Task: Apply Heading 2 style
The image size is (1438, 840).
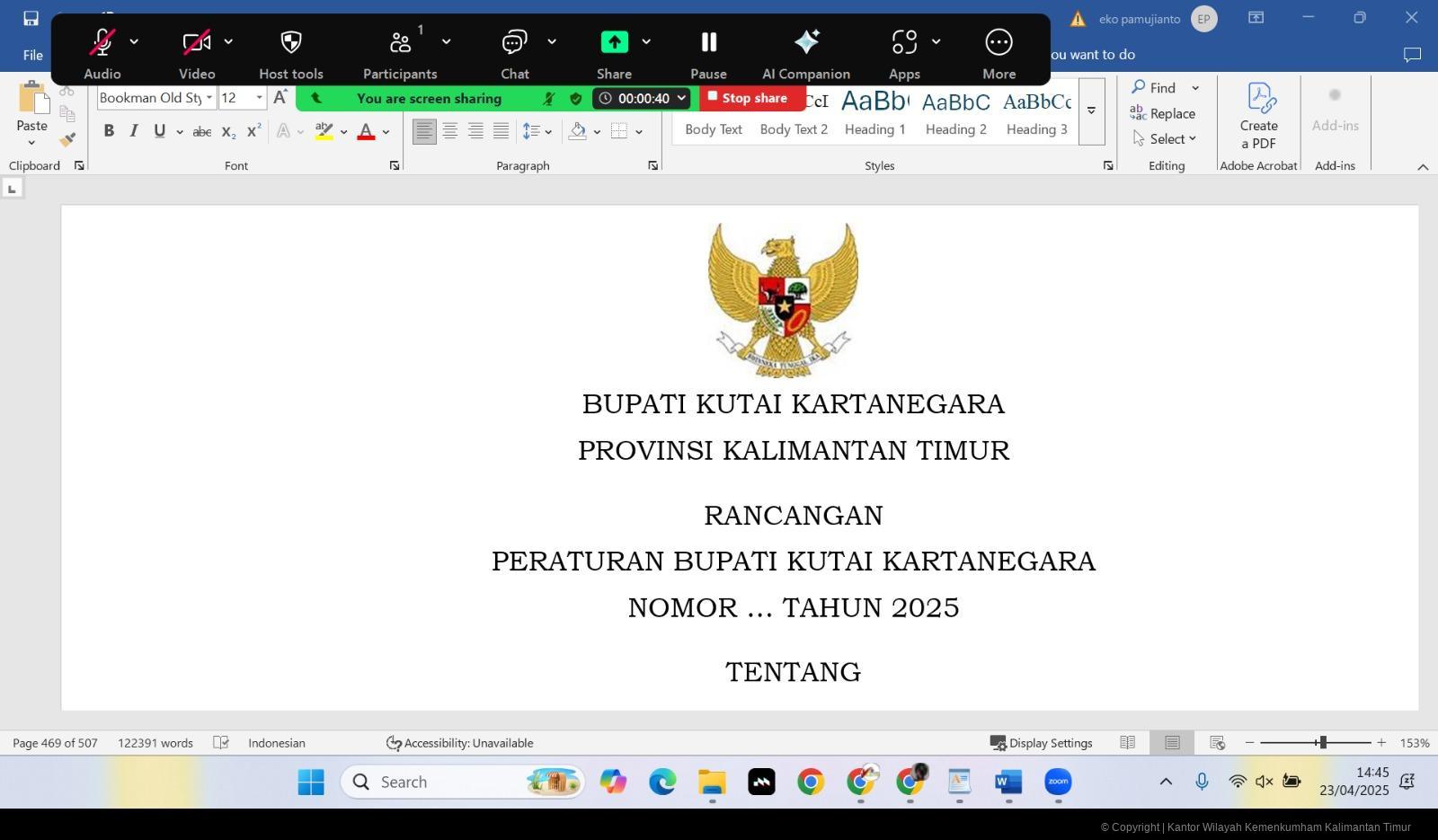Action: click(956, 111)
